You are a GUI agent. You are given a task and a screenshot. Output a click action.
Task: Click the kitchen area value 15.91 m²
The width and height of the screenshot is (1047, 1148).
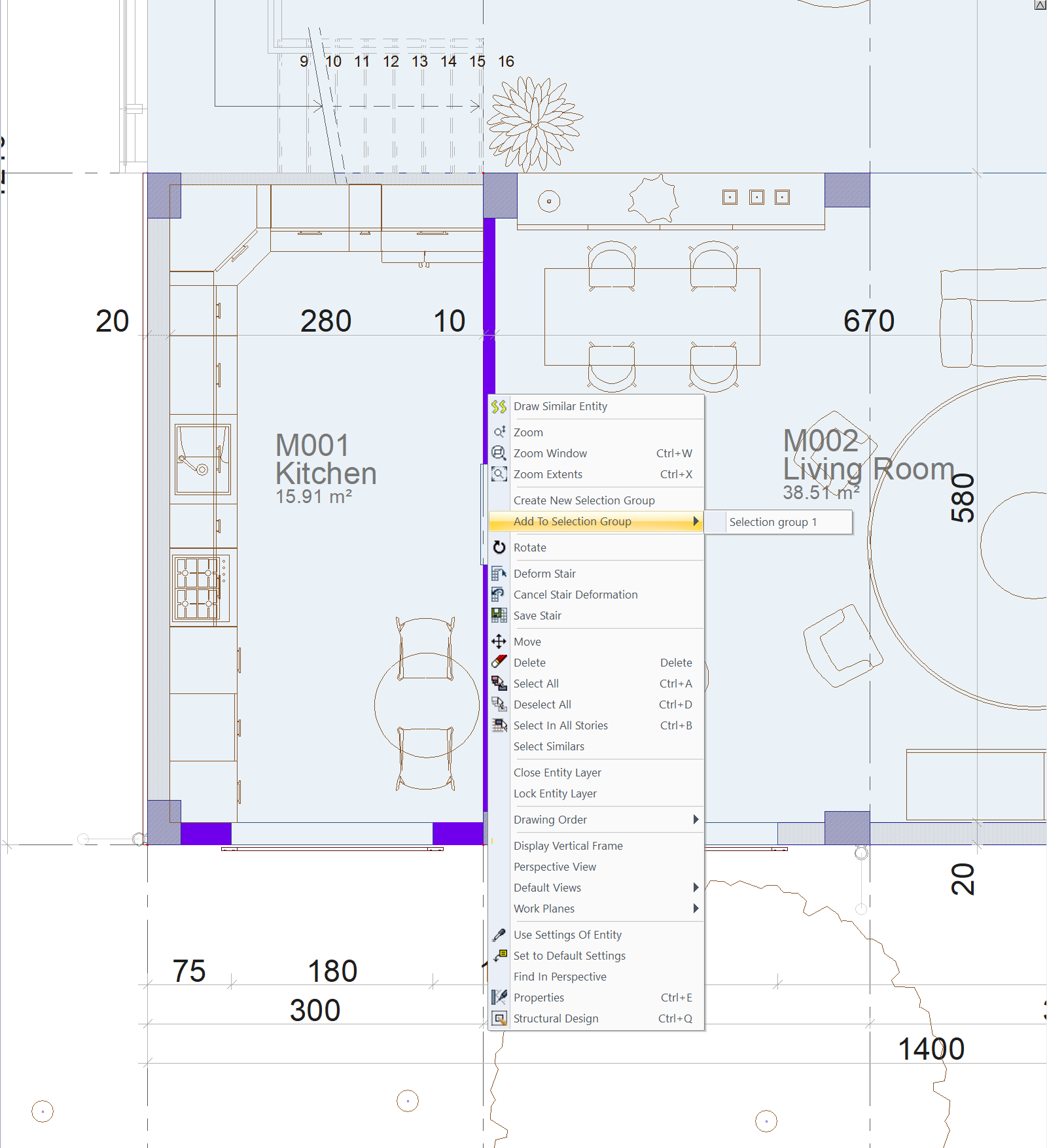coord(313,497)
